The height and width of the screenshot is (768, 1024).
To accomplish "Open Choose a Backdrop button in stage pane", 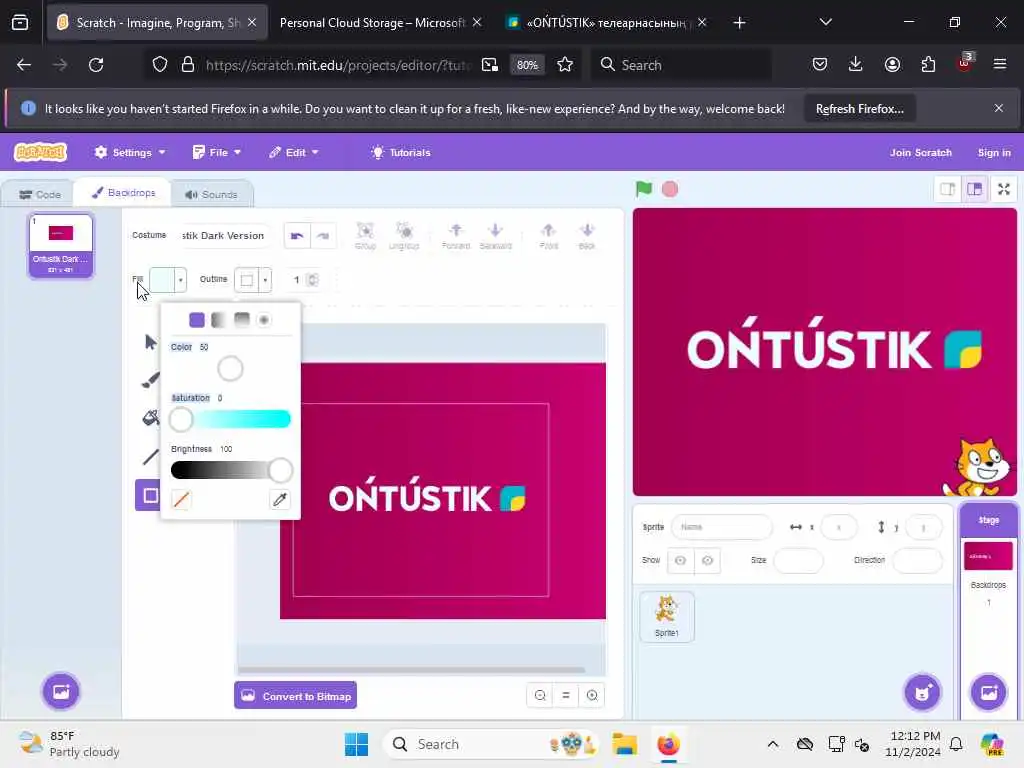I will coord(988,692).
